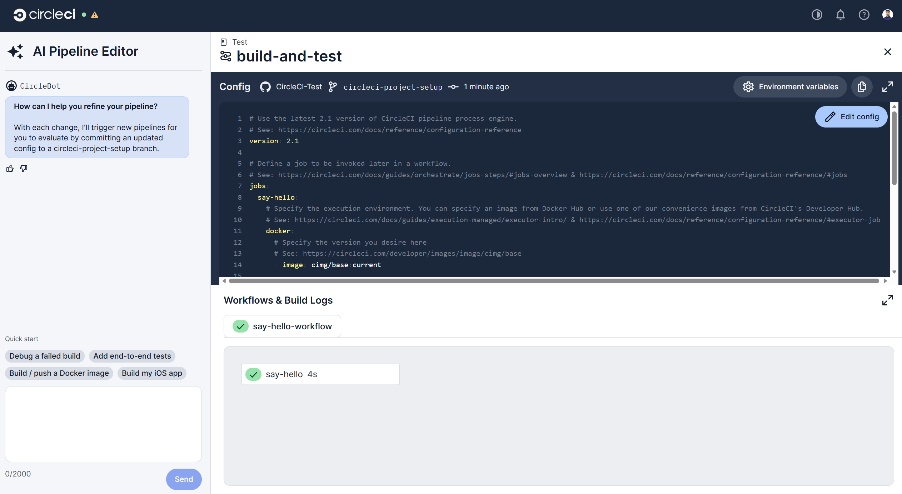Expand the Config editor fullscreen

[887, 87]
